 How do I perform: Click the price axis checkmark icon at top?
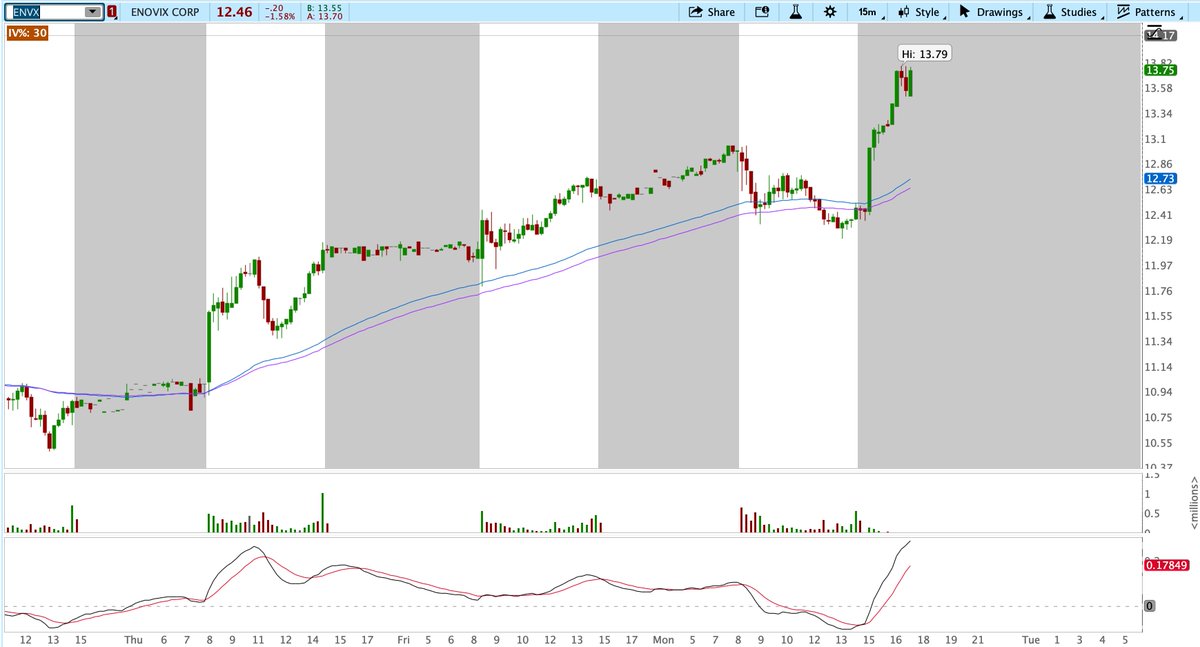pyautogui.click(x=1153, y=33)
